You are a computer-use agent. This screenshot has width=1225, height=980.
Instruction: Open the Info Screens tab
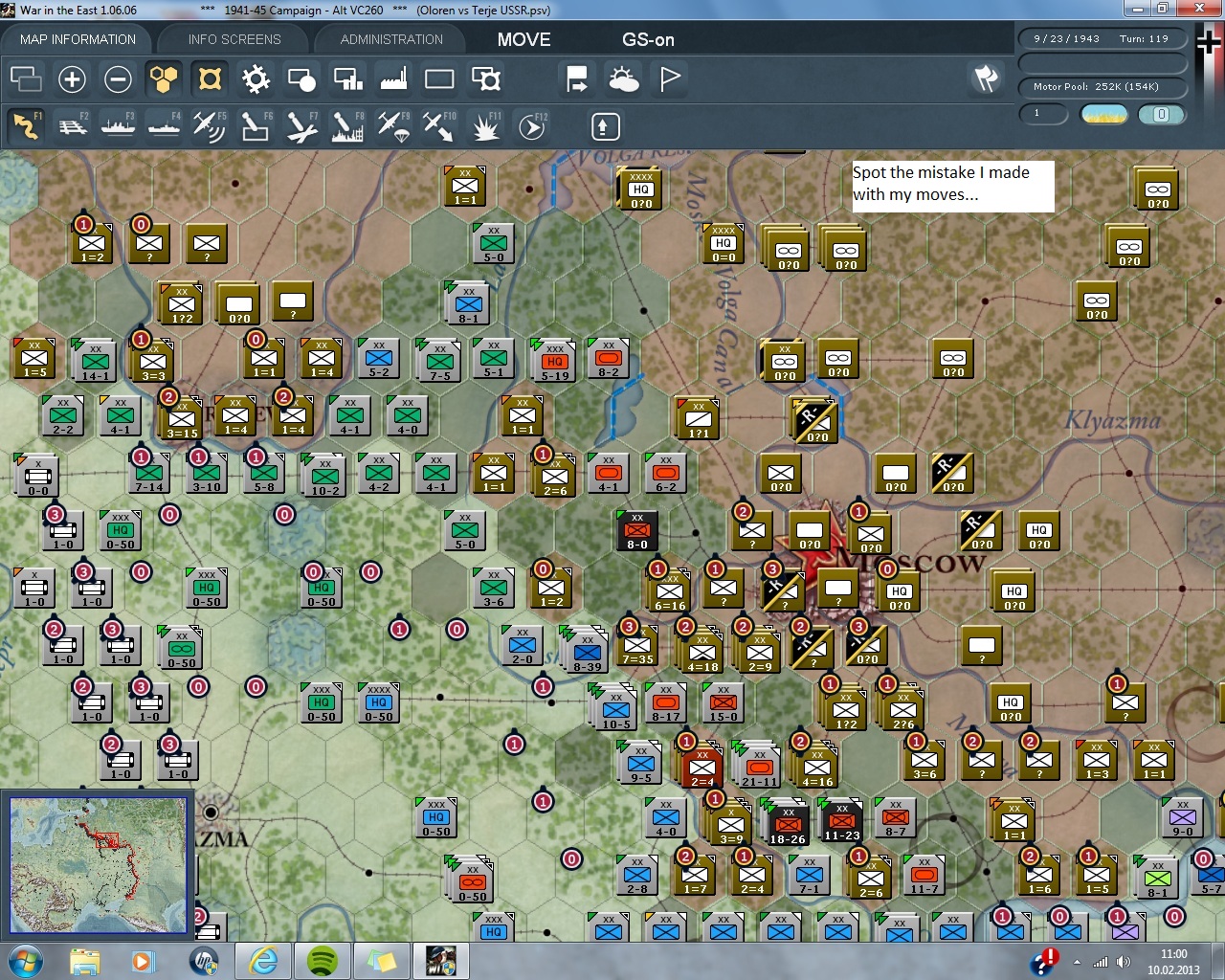point(234,39)
